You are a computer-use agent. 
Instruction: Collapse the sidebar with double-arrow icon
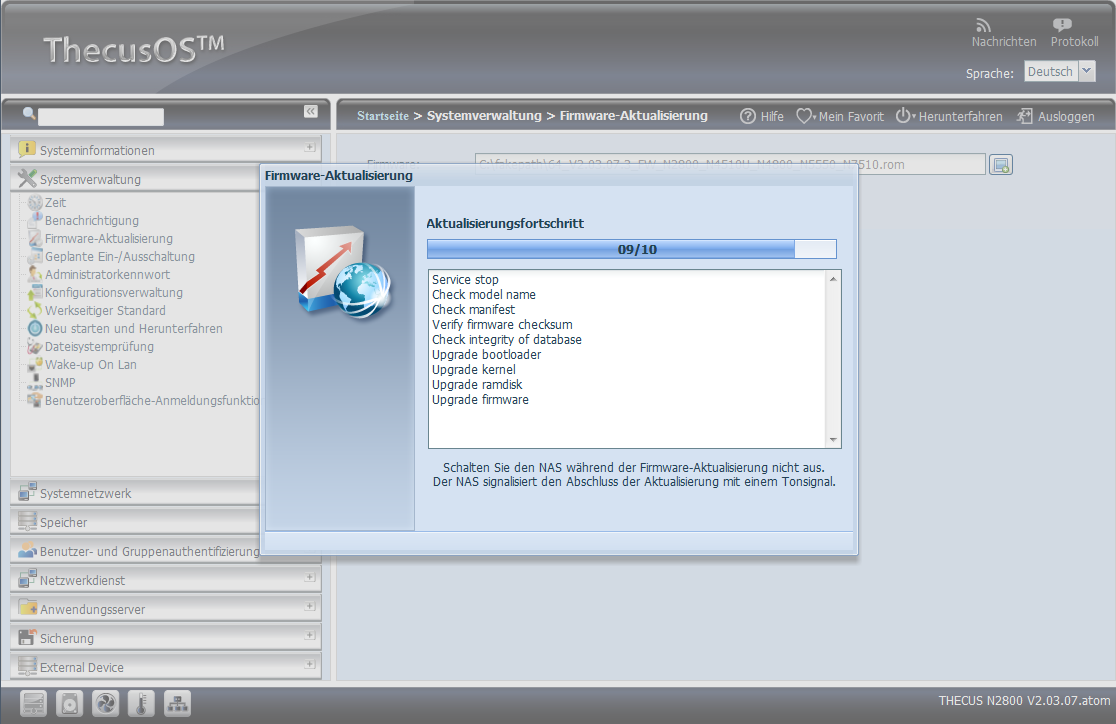click(310, 111)
